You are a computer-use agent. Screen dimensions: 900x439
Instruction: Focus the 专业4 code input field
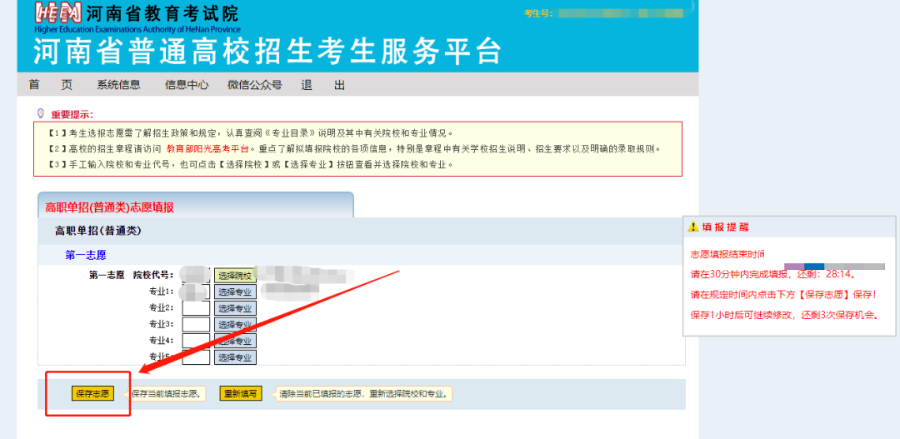coord(196,340)
